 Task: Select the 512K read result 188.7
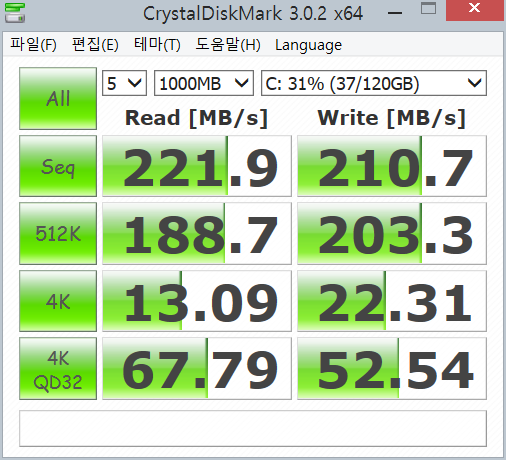(197, 233)
